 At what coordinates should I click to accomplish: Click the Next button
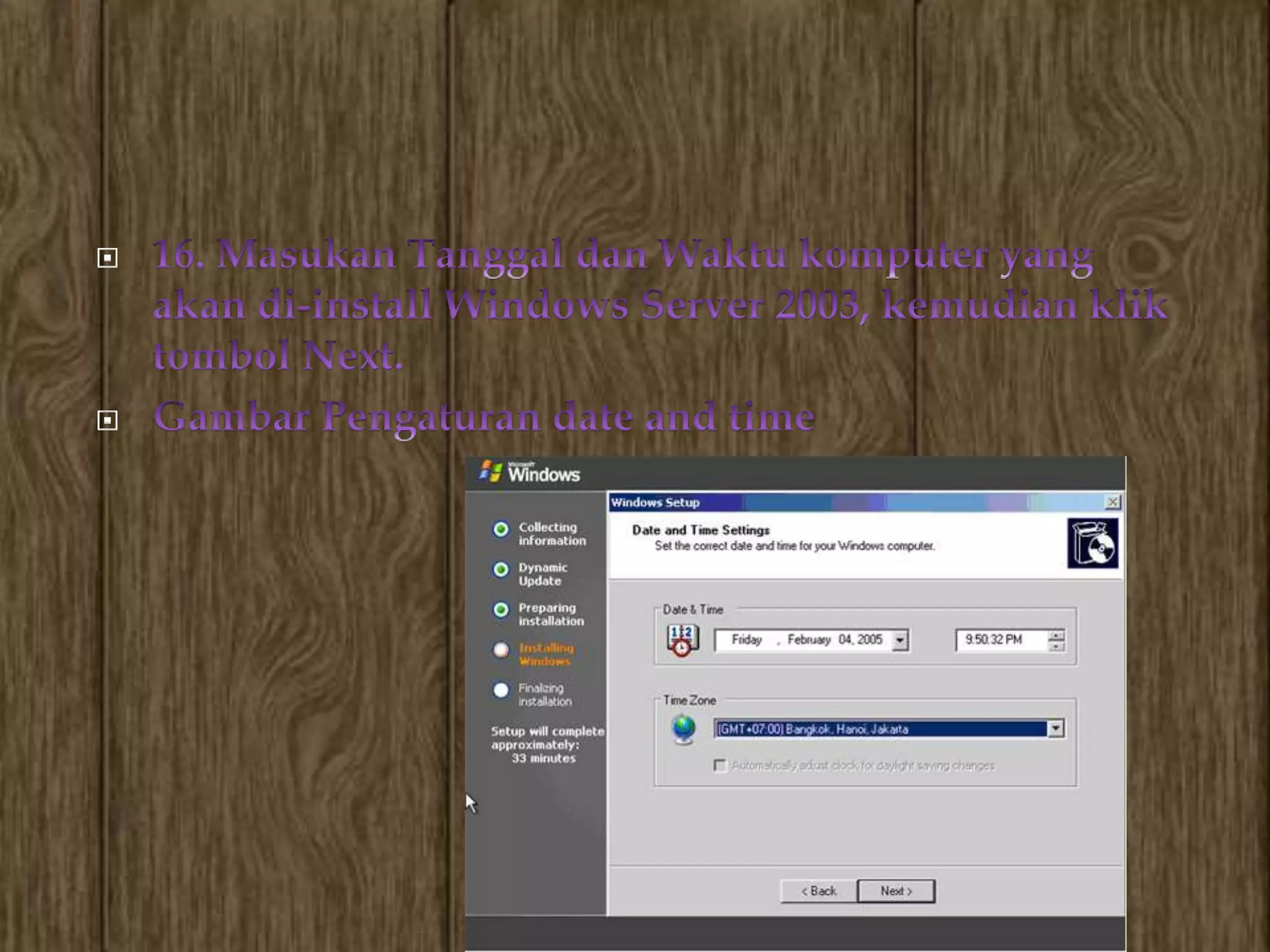(x=896, y=891)
